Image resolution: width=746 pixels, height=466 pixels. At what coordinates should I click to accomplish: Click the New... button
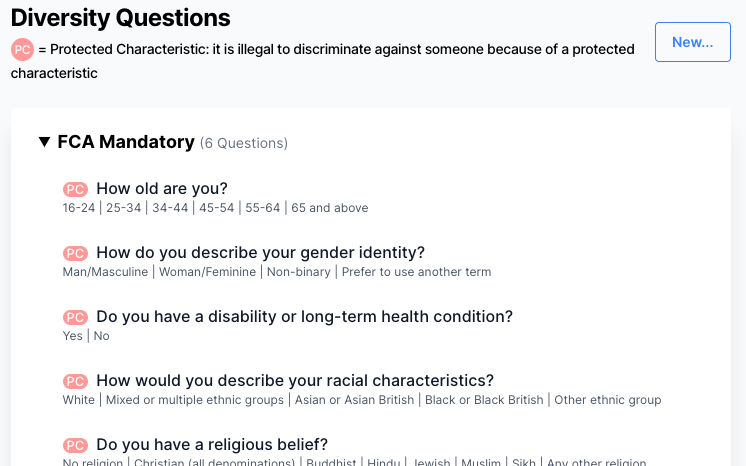[x=692, y=42]
